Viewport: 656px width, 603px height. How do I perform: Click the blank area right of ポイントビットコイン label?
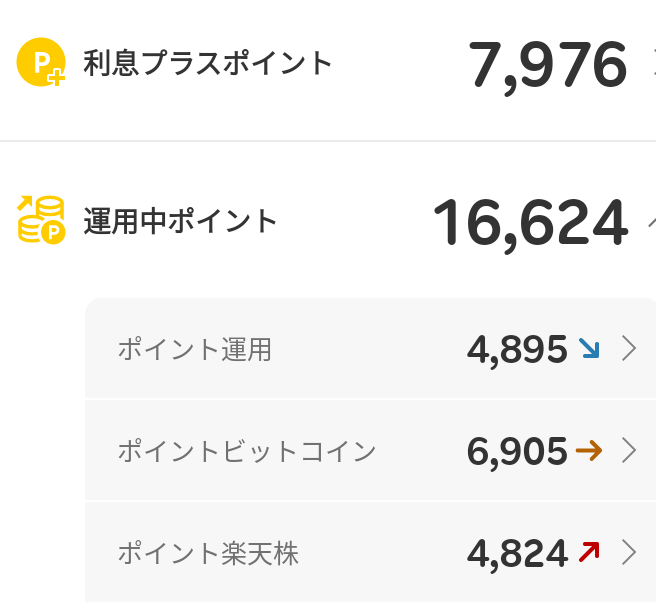pyautogui.click(x=420, y=452)
